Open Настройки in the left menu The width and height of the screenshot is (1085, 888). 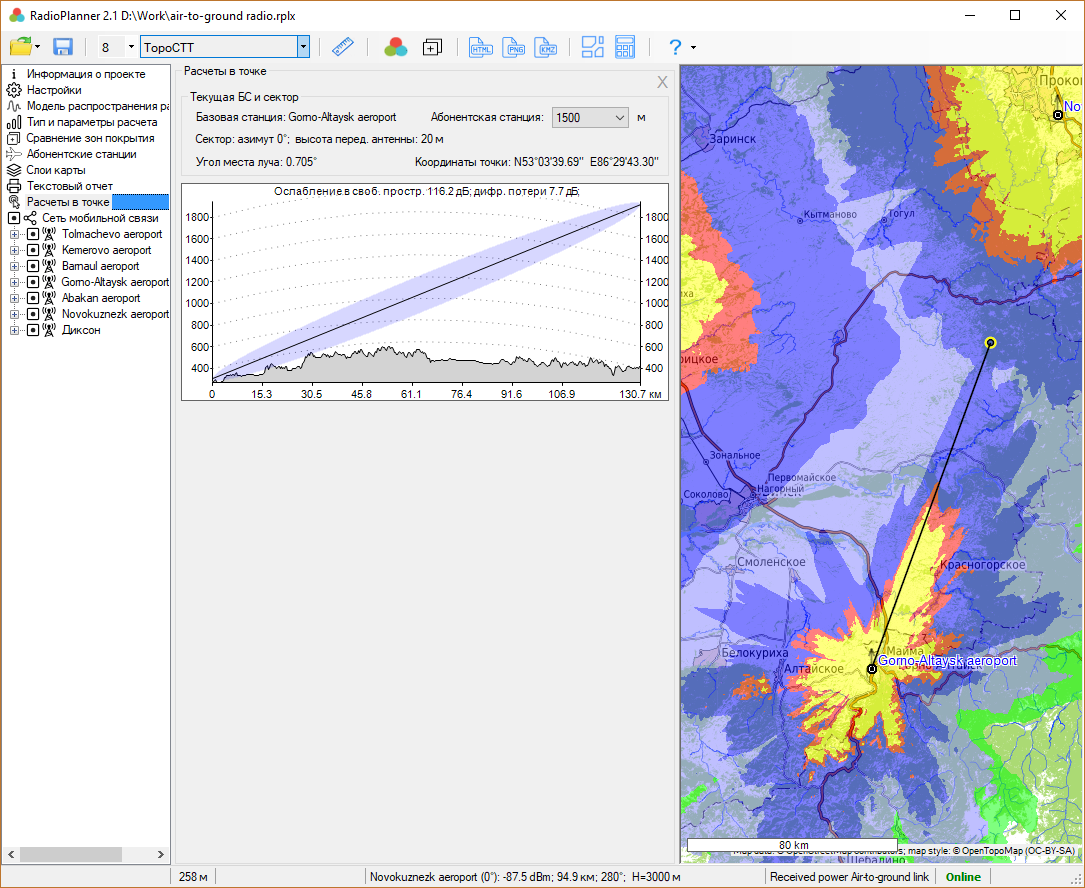coord(54,90)
